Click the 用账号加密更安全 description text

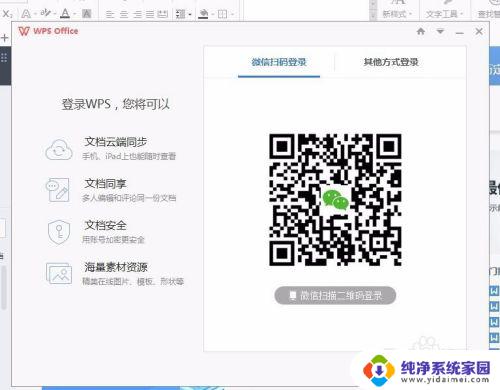113,239
